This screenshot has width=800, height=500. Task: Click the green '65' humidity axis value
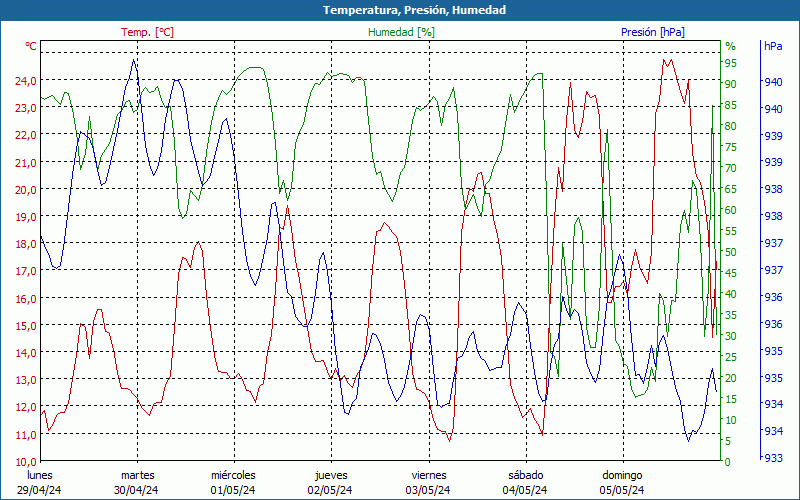click(x=731, y=189)
